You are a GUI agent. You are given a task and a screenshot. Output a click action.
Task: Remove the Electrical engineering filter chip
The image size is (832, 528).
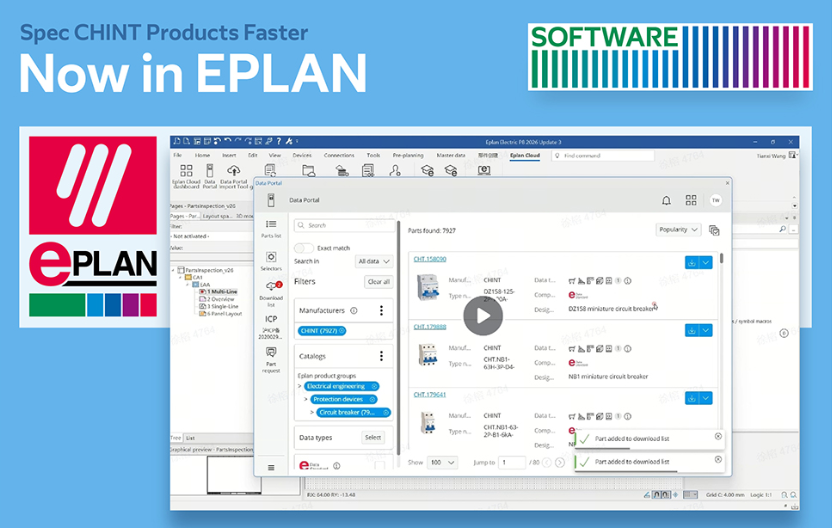coord(374,386)
